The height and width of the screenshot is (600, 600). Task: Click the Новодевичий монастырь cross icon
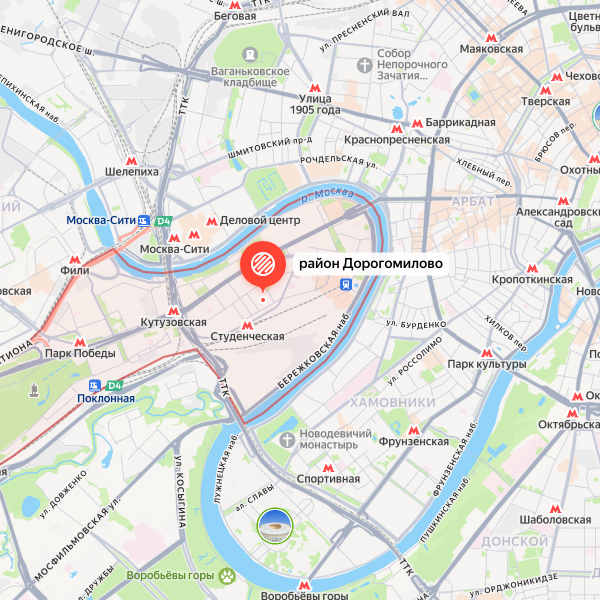click(x=287, y=440)
